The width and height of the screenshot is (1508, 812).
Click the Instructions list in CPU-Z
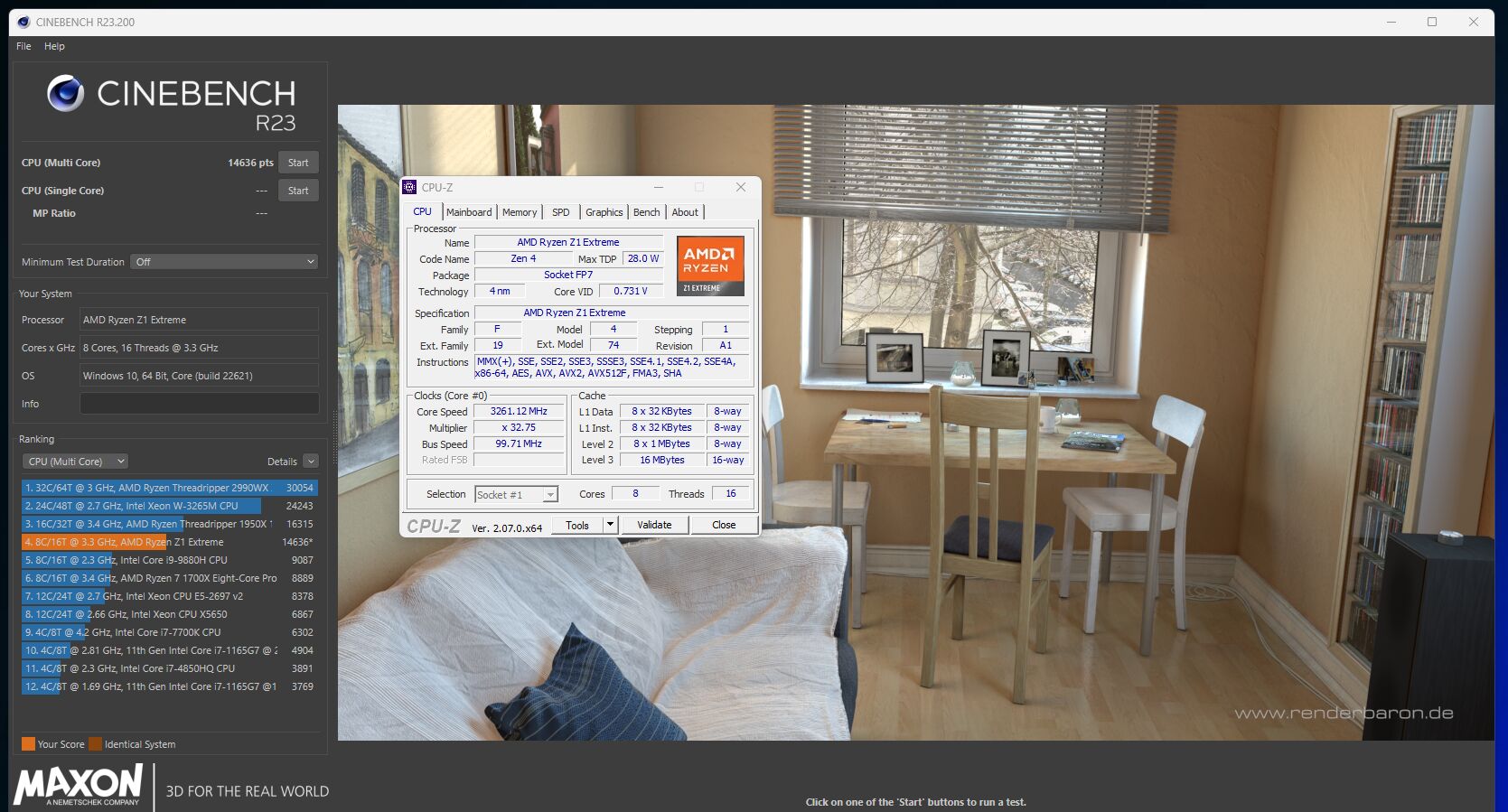coord(613,367)
